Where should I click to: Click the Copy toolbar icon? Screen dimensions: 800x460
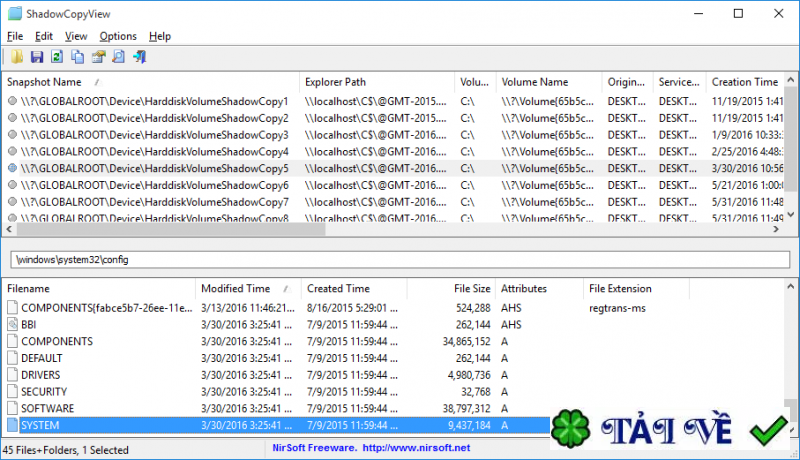point(78,57)
